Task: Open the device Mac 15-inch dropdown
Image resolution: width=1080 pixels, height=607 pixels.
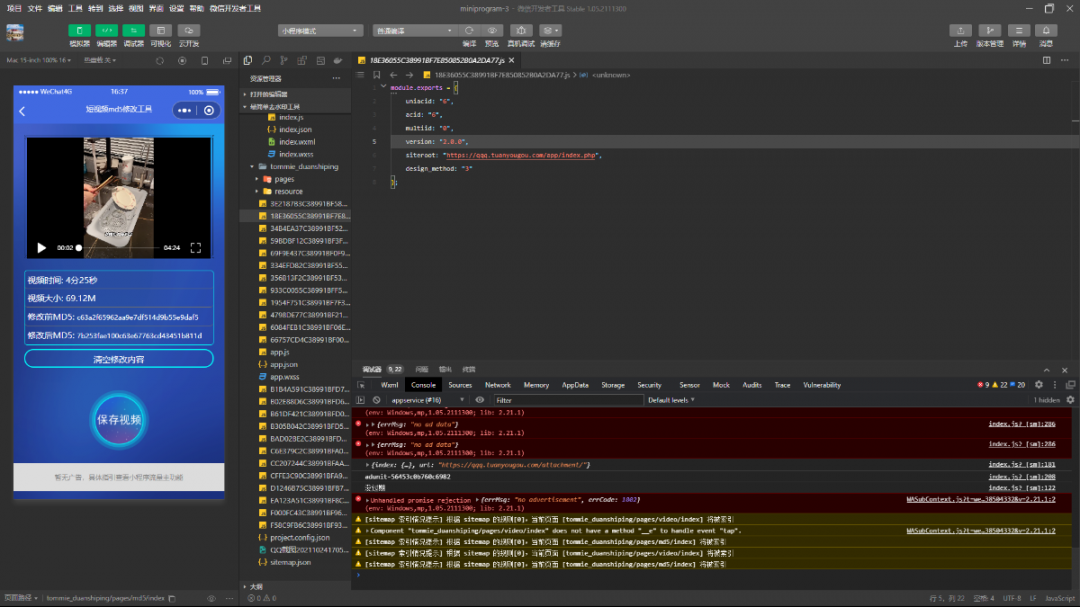Action: (x=39, y=60)
